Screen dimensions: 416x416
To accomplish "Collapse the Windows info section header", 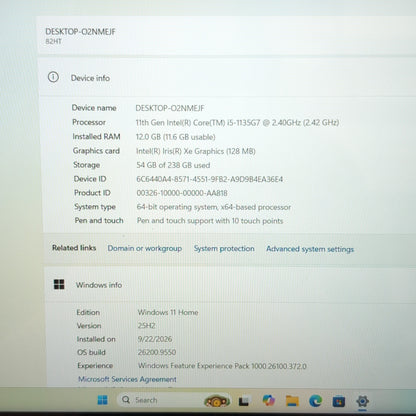I will pos(230,285).
